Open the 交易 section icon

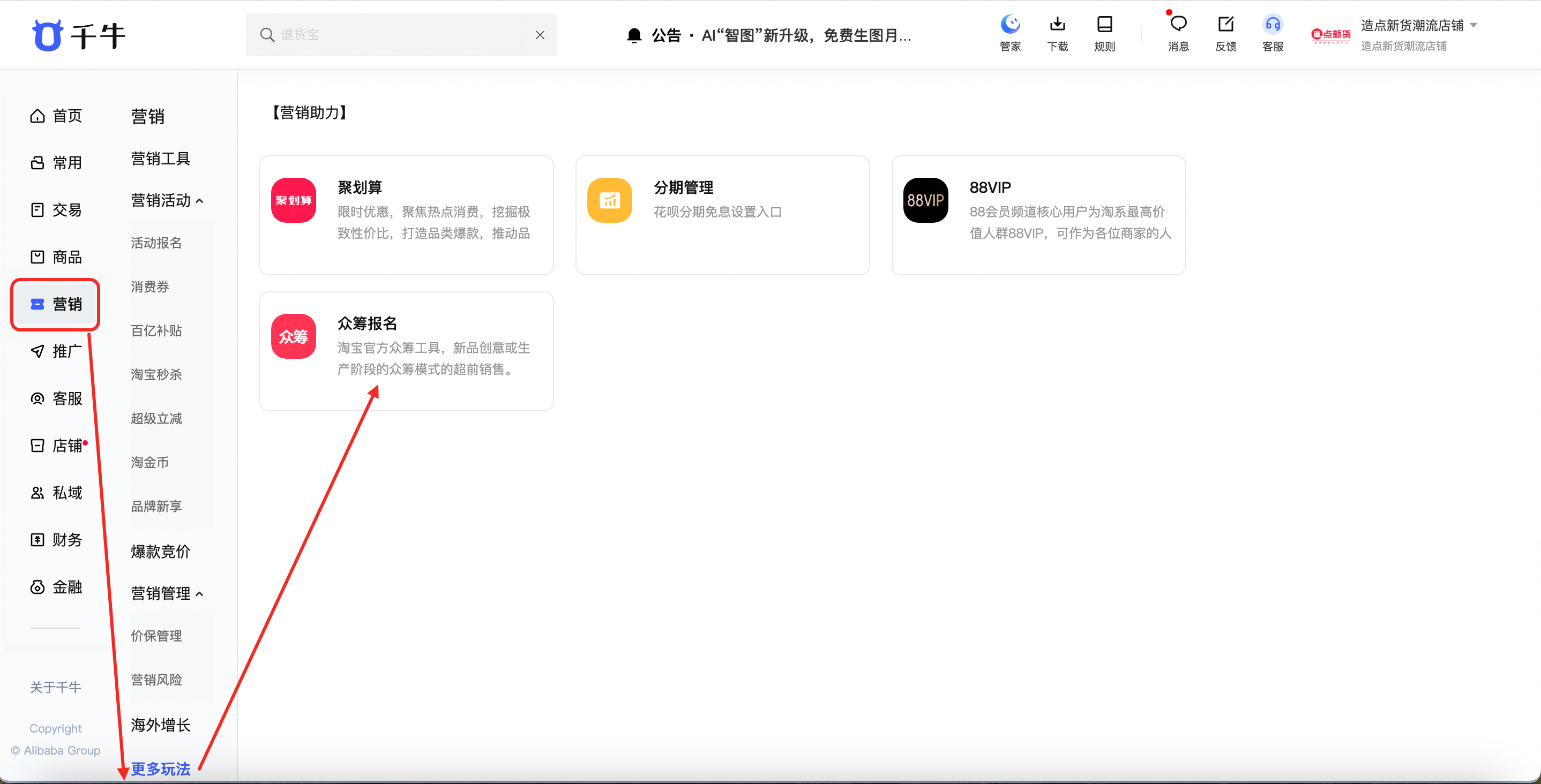(37, 209)
